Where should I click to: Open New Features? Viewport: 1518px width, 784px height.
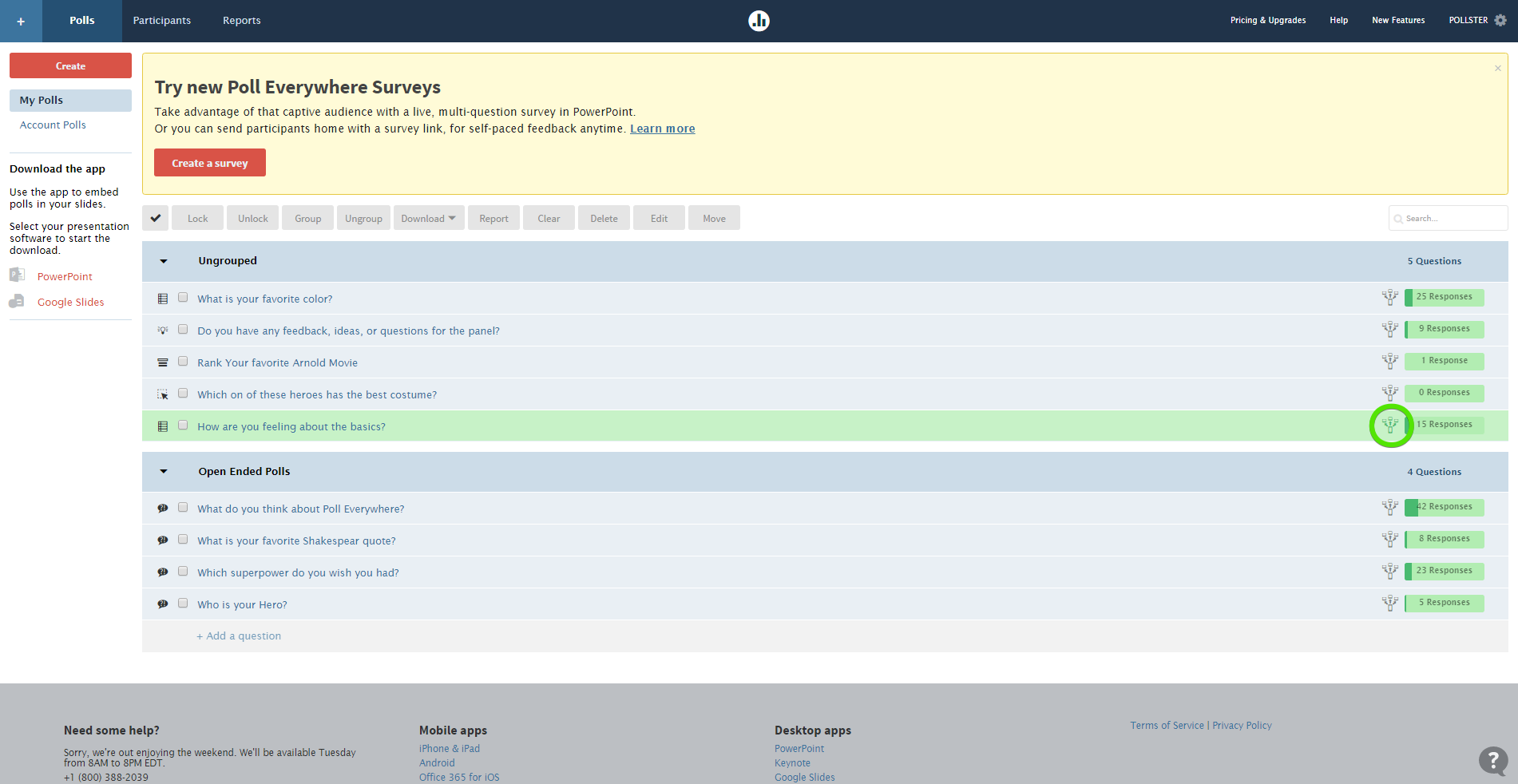pyautogui.click(x=1398, y=21)
